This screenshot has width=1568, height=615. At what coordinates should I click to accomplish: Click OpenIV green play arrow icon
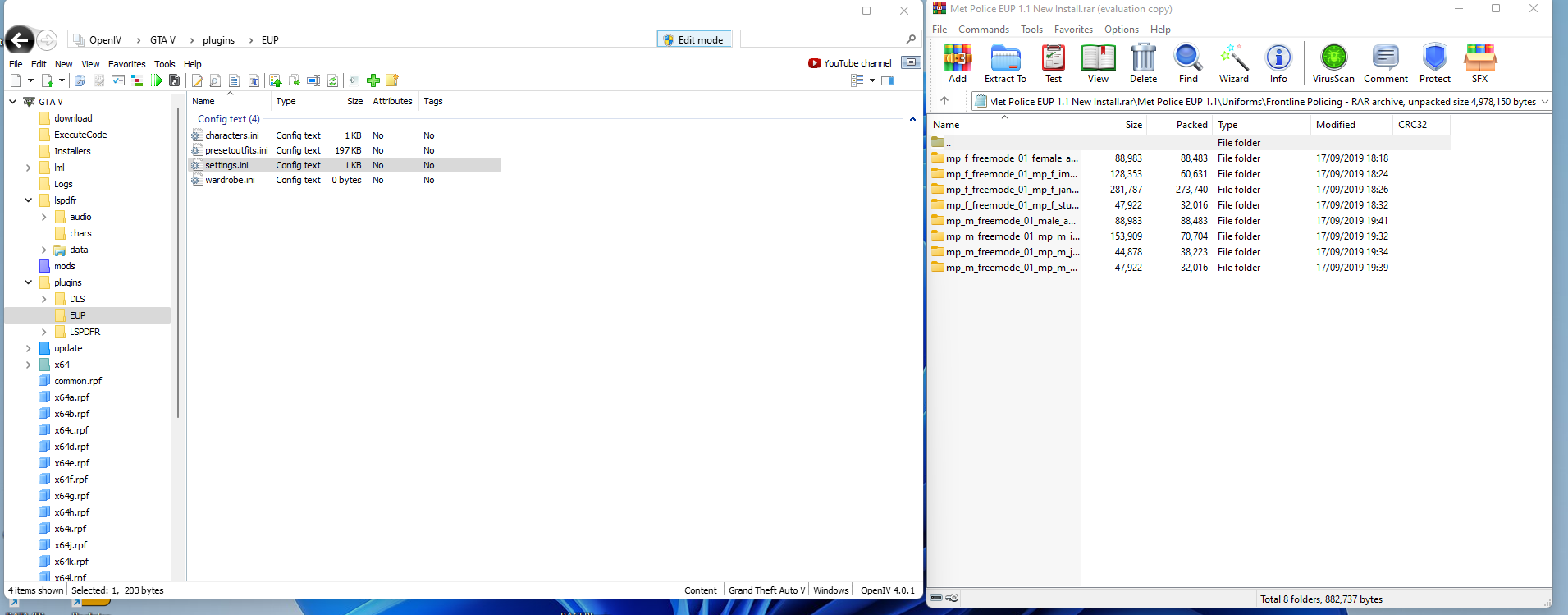156,80
